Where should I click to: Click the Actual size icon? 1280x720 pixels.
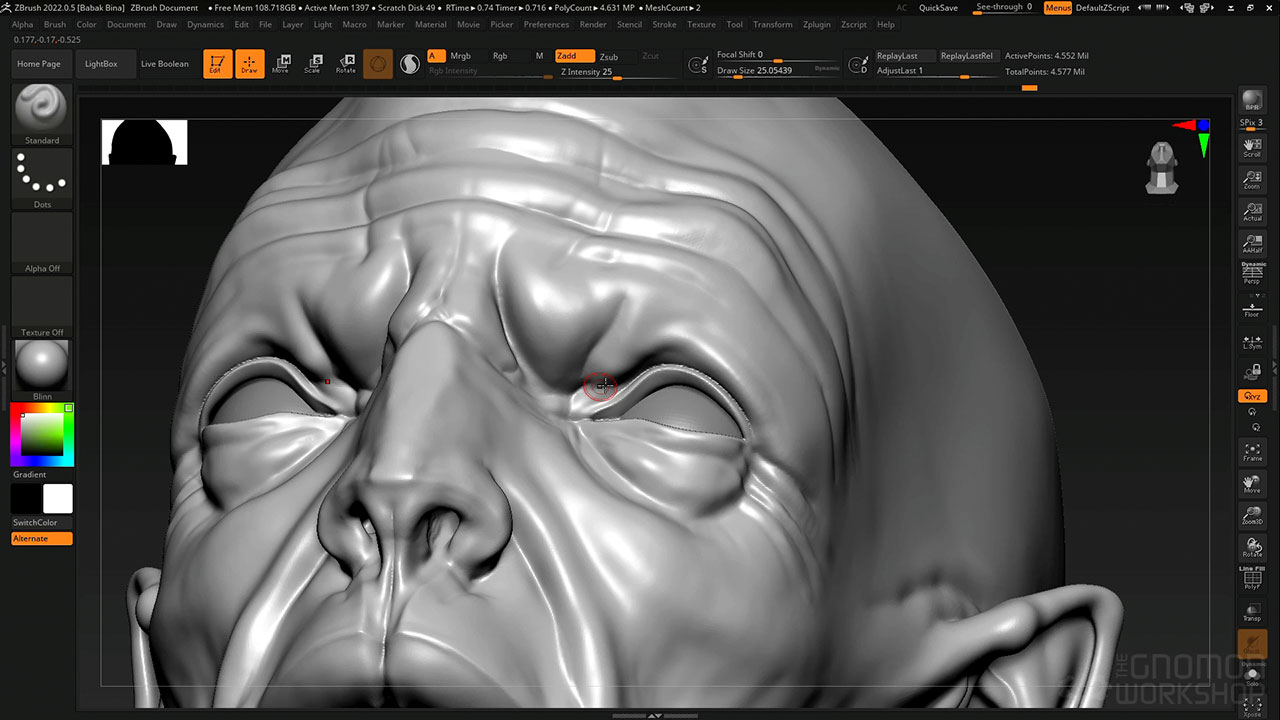[1252, 212]
